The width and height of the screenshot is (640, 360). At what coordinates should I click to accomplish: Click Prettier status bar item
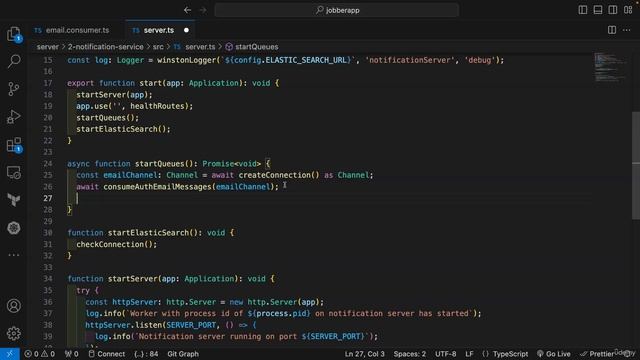click(x=597, y=354)
